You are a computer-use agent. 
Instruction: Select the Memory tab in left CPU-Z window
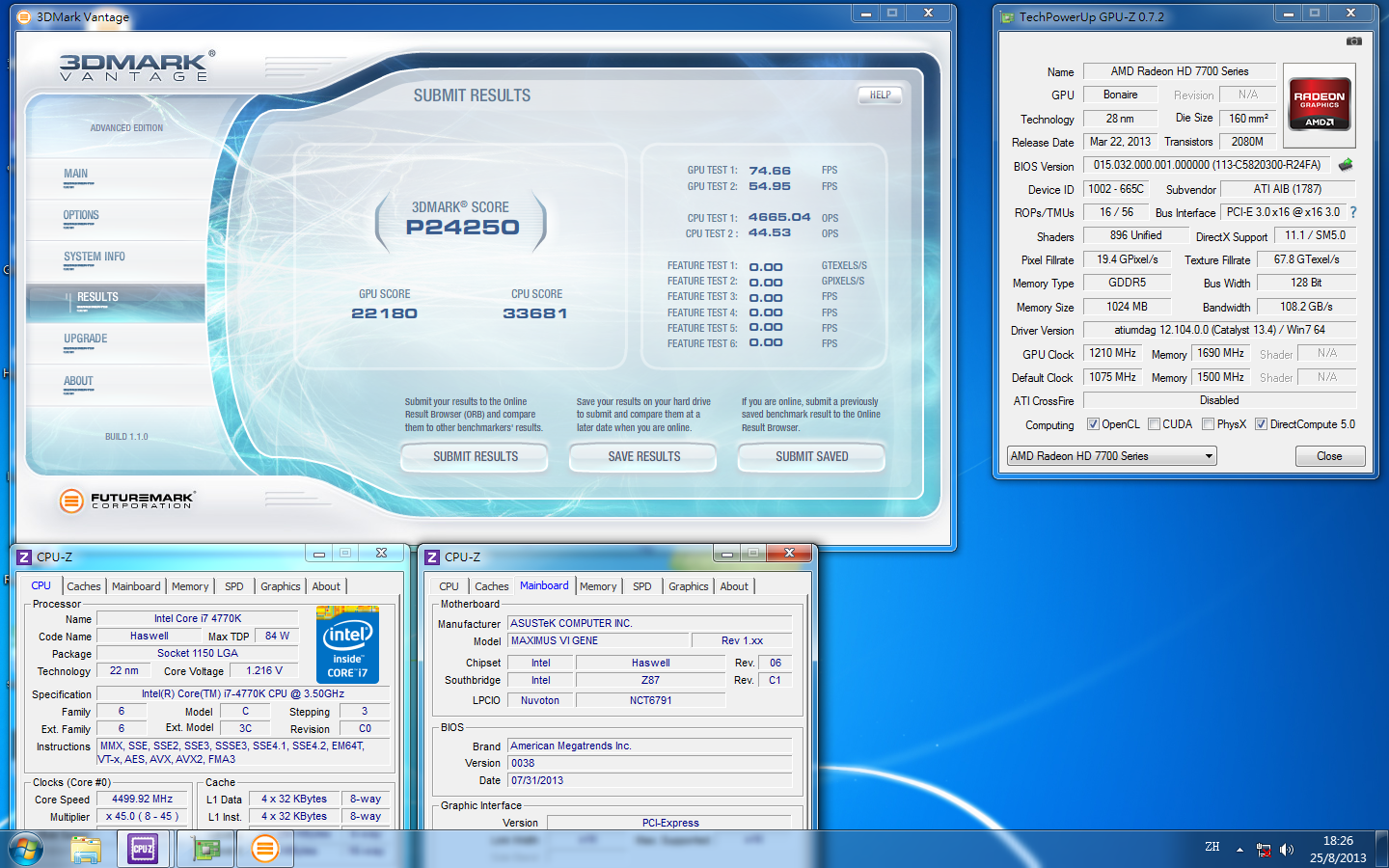(x=190, y=586)
